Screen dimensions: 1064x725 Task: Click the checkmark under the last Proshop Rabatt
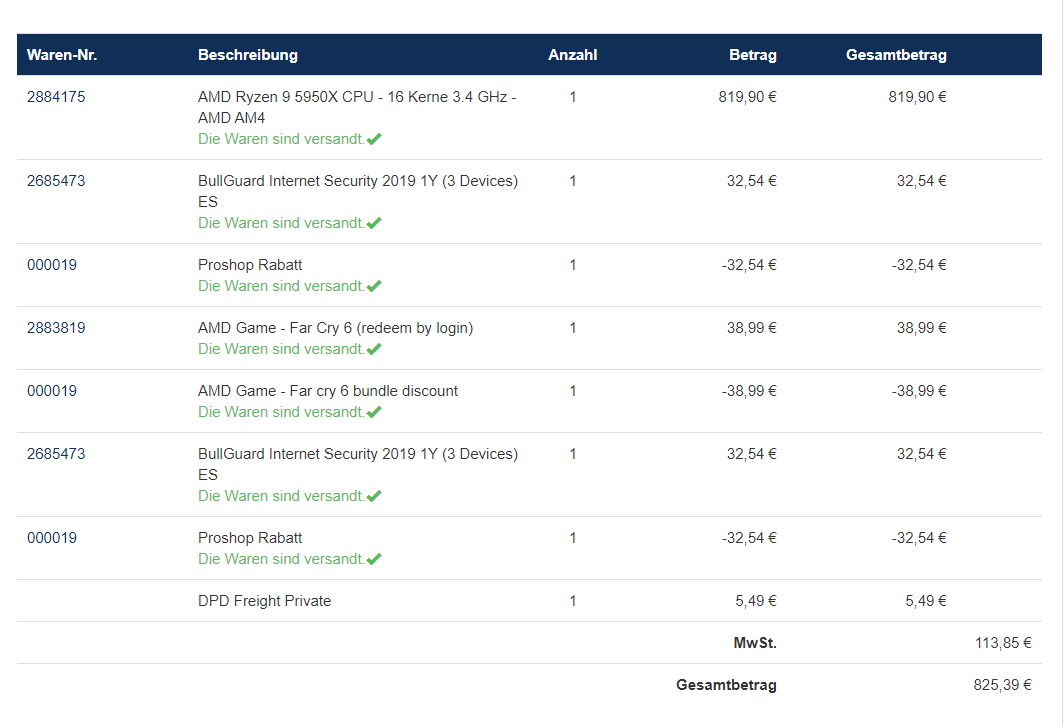click(374, 559)
